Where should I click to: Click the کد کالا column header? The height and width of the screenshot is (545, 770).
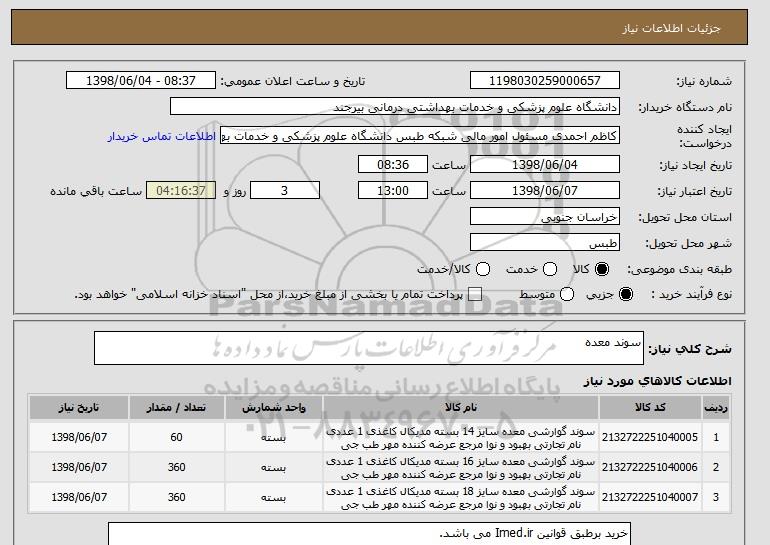[x=650, y=408]
